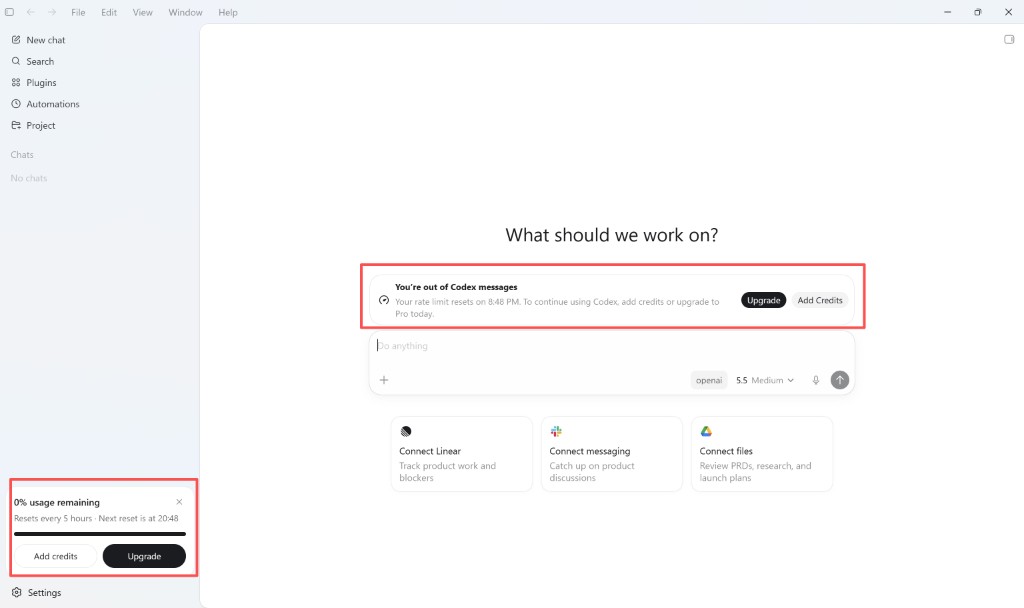The width and height of the screenshot is (1024, 608).
Task: Click the Google Drive files icon
Action: [706, 431]
